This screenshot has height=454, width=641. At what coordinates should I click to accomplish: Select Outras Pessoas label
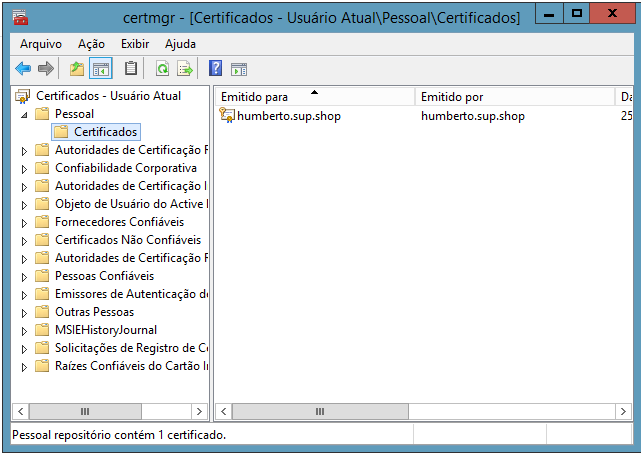[x=94, y=311]
